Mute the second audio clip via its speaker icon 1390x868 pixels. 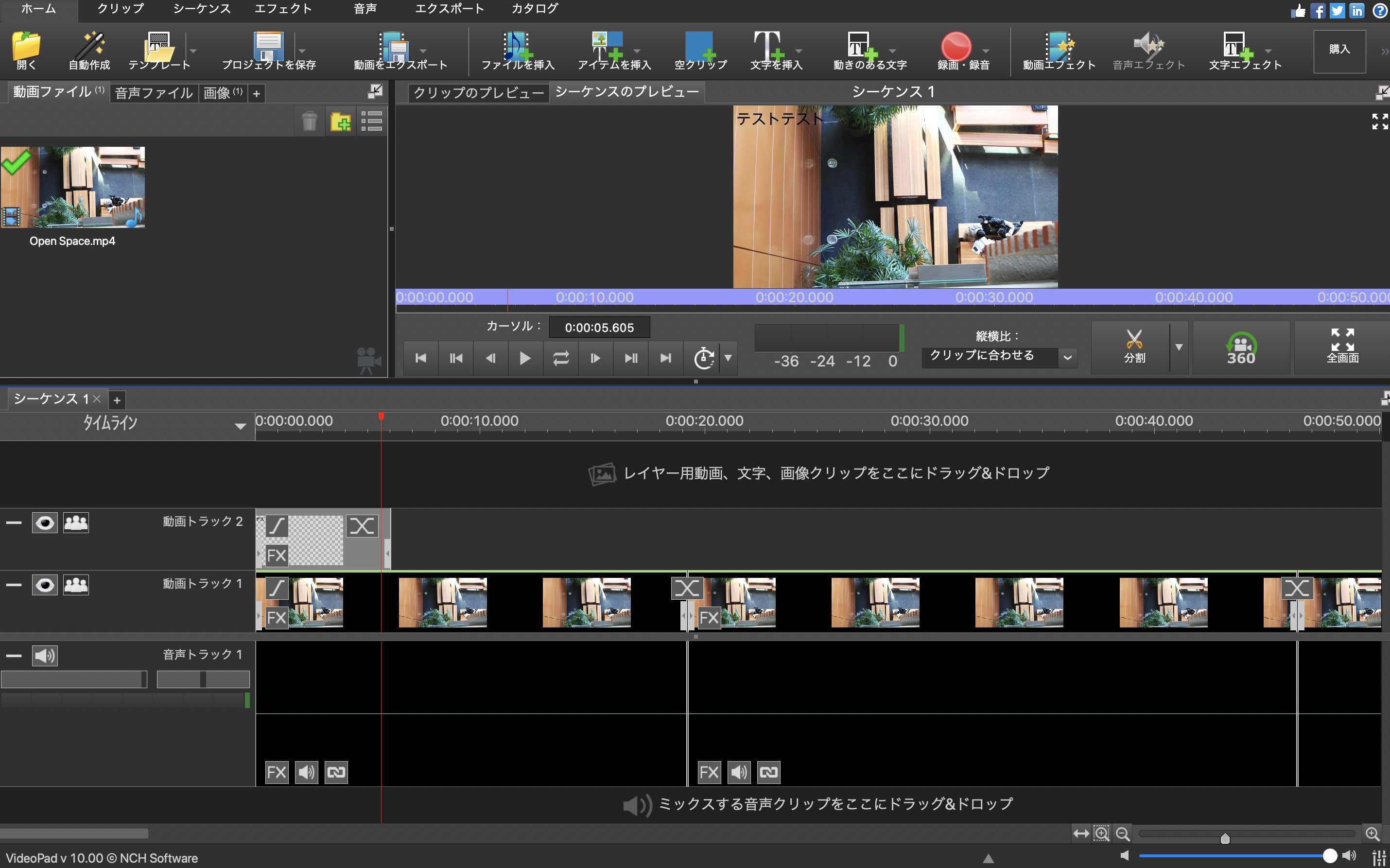click(x=739, y=772)
